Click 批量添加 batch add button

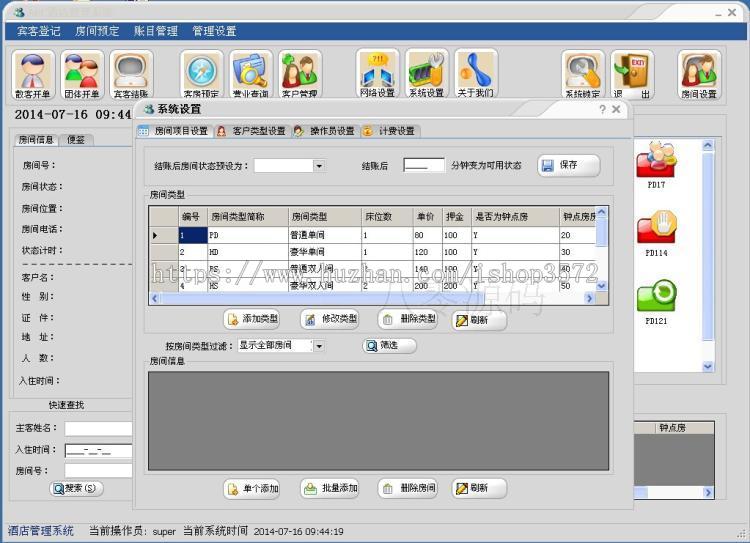[x=330, y=488]
